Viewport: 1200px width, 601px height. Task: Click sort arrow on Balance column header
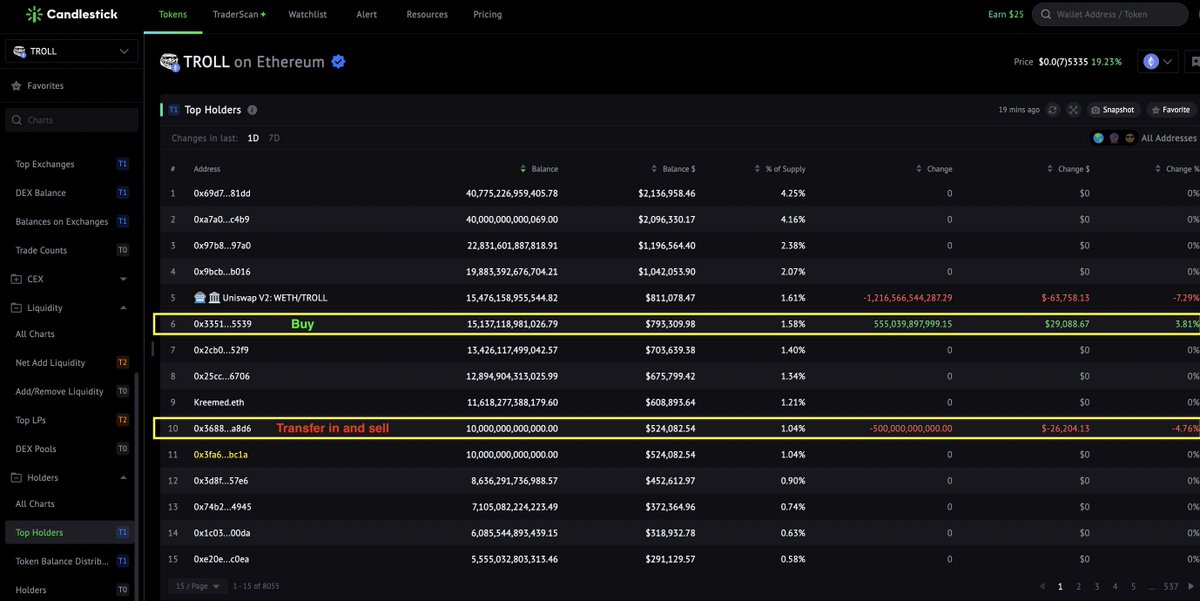tap(523, 170)
